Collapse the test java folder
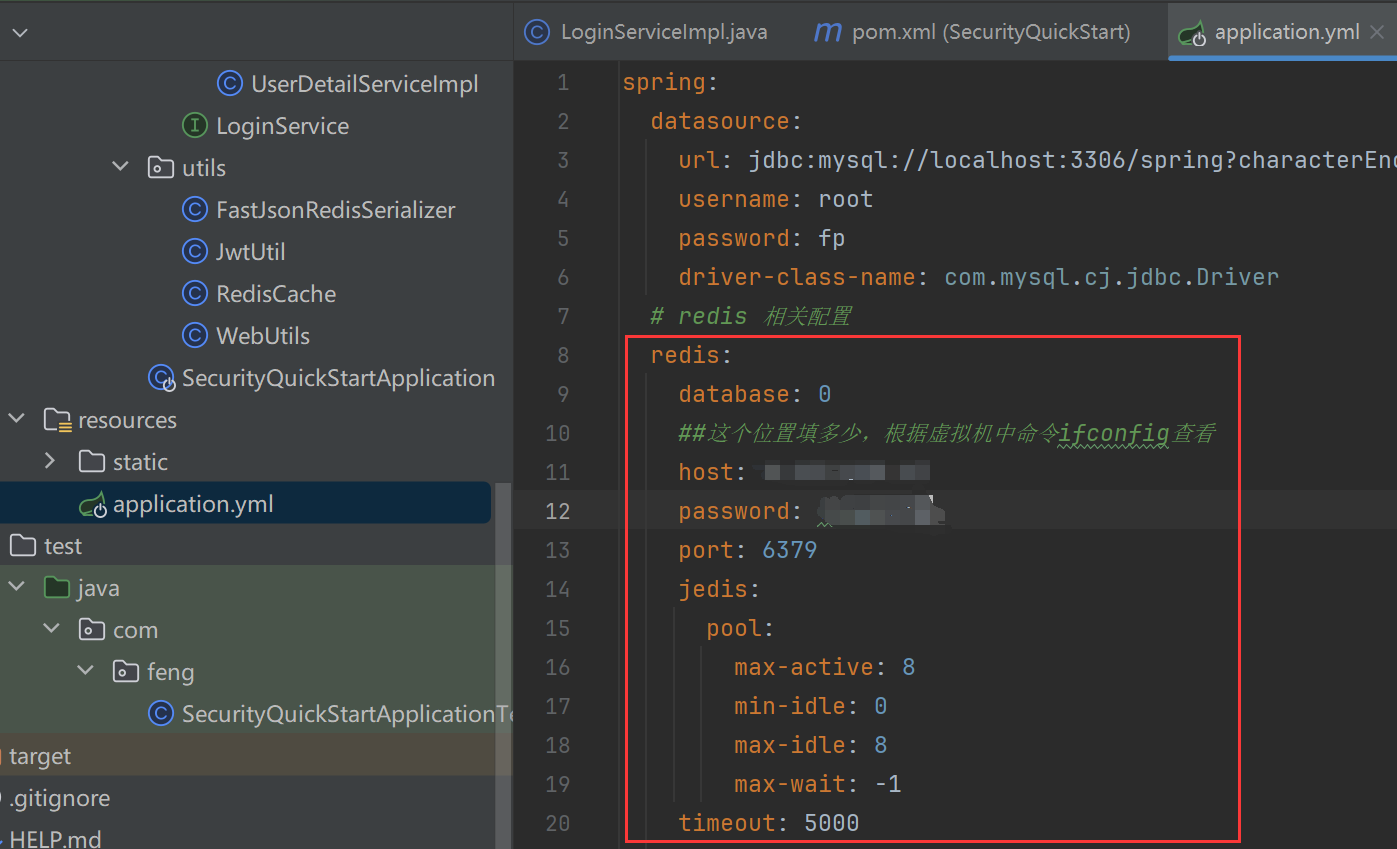Image resolution: width=1397 pixels, height=849 pixels. (17, 587)
